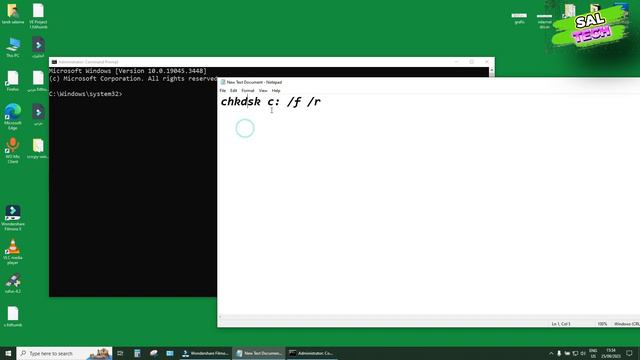640x360 pixels.
Task: Launch Microsoft Edge from the desktop
Action: click(x=13, y=117)
